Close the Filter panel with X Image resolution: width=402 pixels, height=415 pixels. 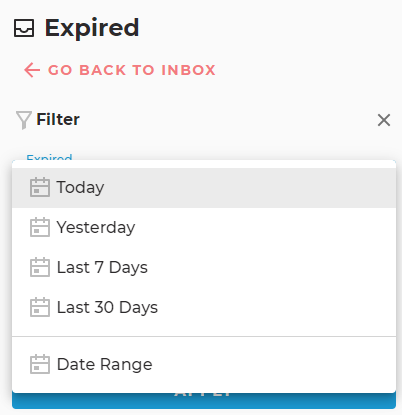point(384,120)
